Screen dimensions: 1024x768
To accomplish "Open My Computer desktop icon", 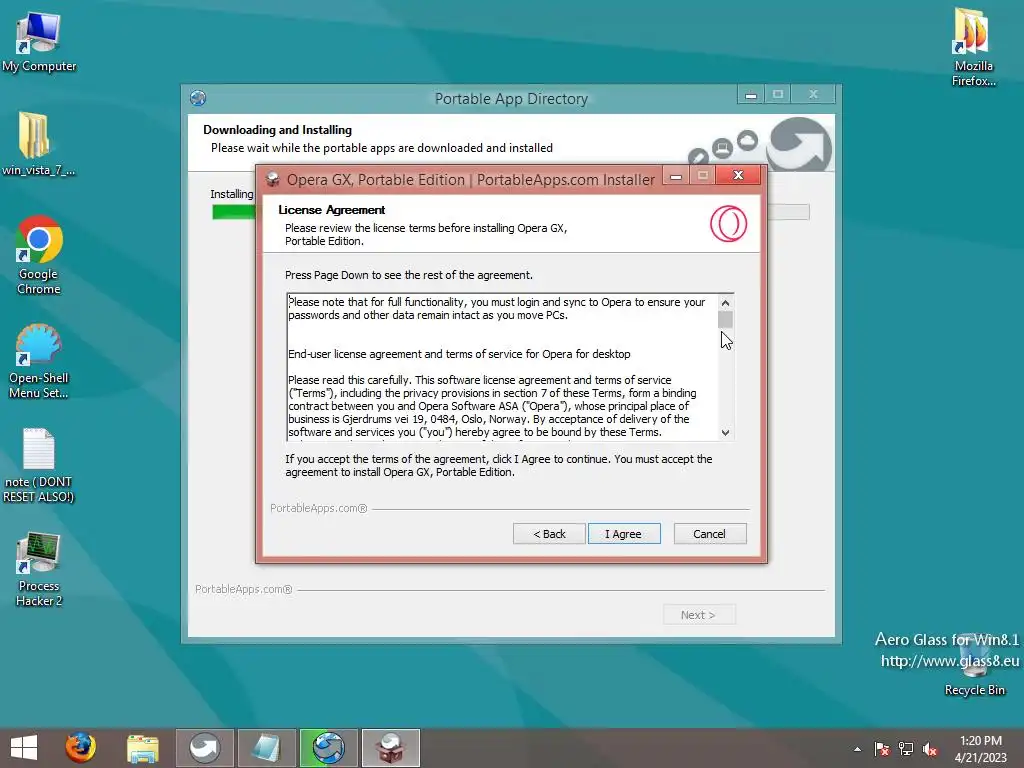I will 39,42.
